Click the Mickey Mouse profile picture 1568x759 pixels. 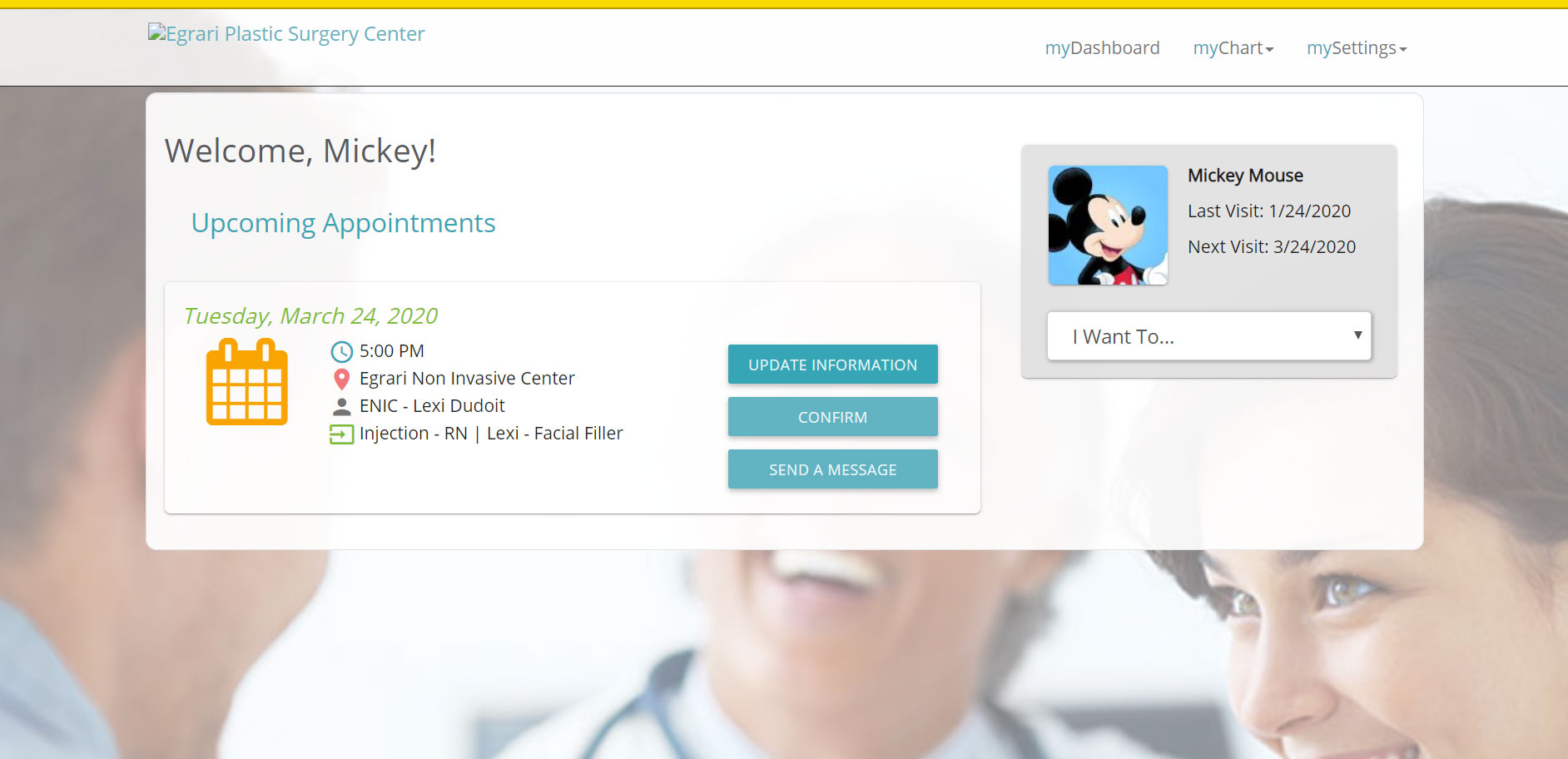(1108, 225)
